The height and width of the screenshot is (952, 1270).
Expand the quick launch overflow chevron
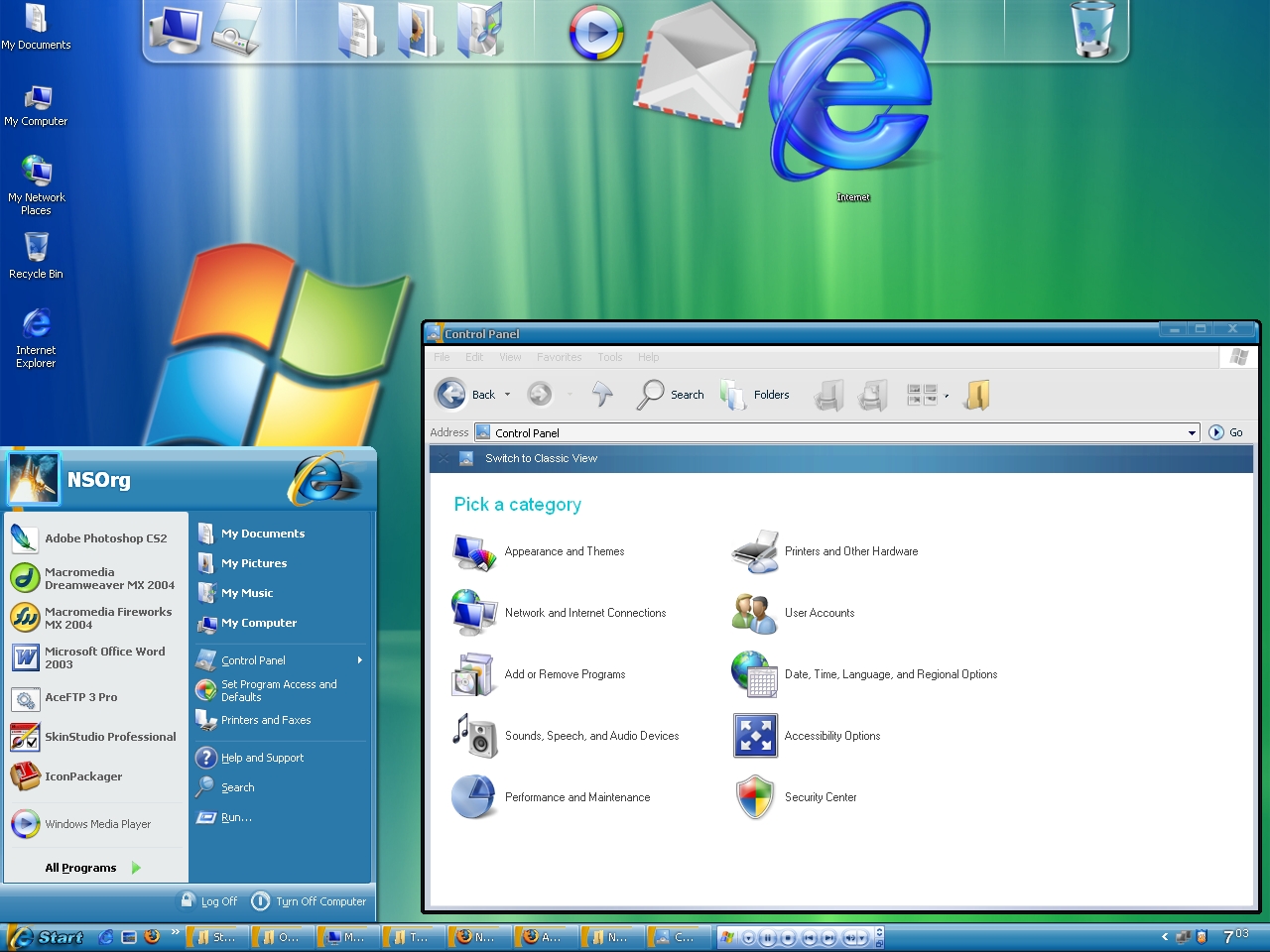click(176, 932)
